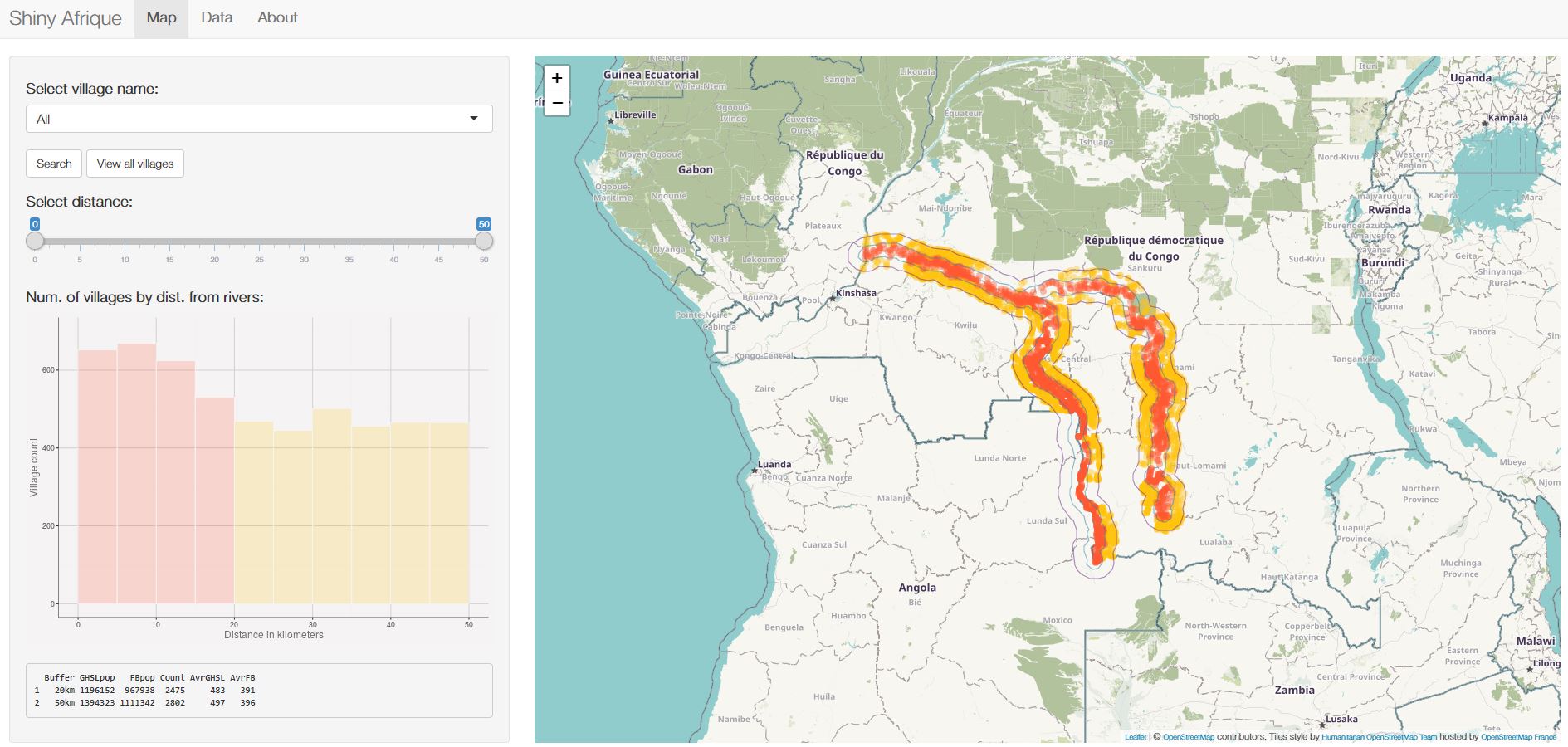Open the village name dropdown arrow
This screenshot has height=747, width=1568.
[x=474, y=119]
